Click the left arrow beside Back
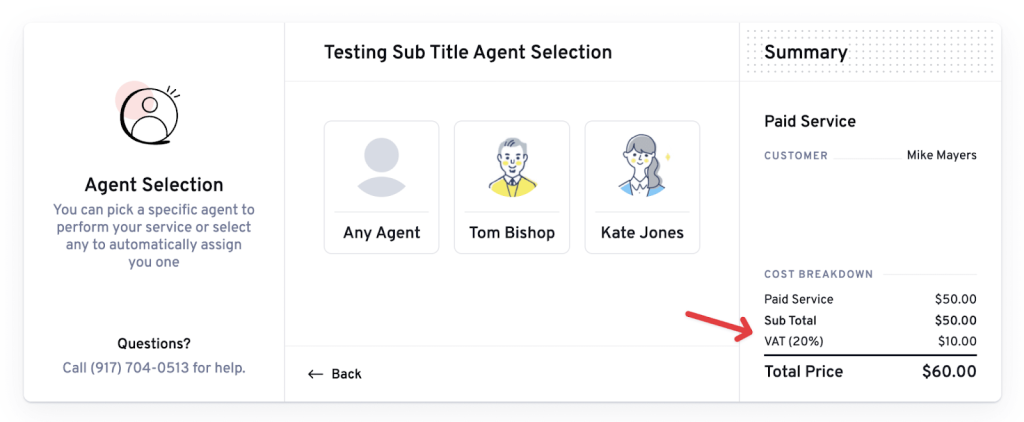 tap(316, 374)
